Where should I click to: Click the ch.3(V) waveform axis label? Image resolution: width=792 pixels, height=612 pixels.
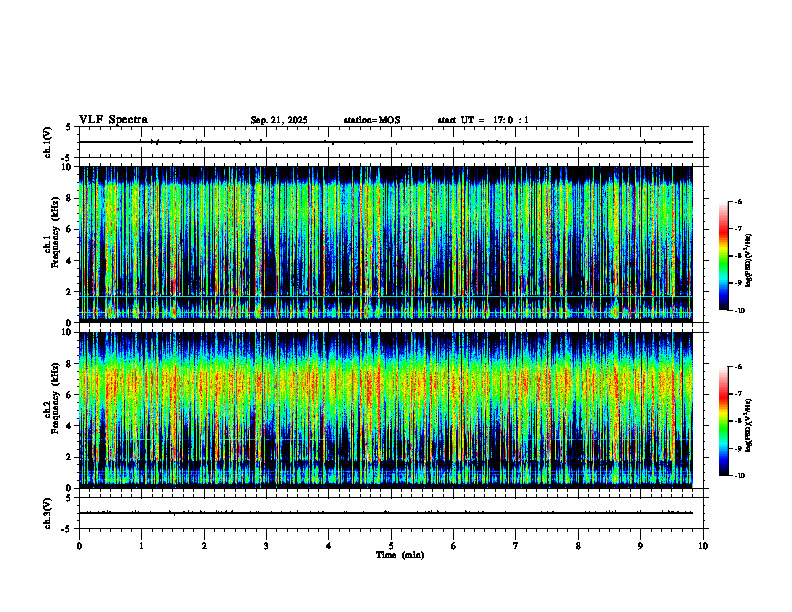pyautogui.click(x=48, y=513)
